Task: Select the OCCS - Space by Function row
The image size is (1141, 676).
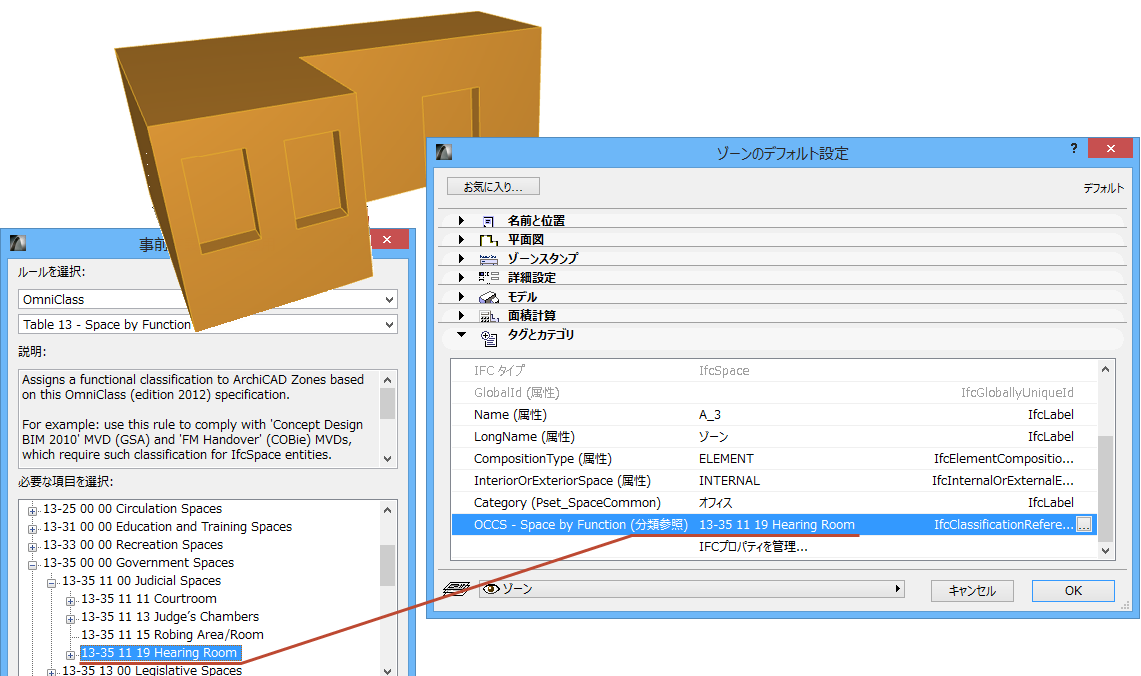Action: click(x=774, y=525)
